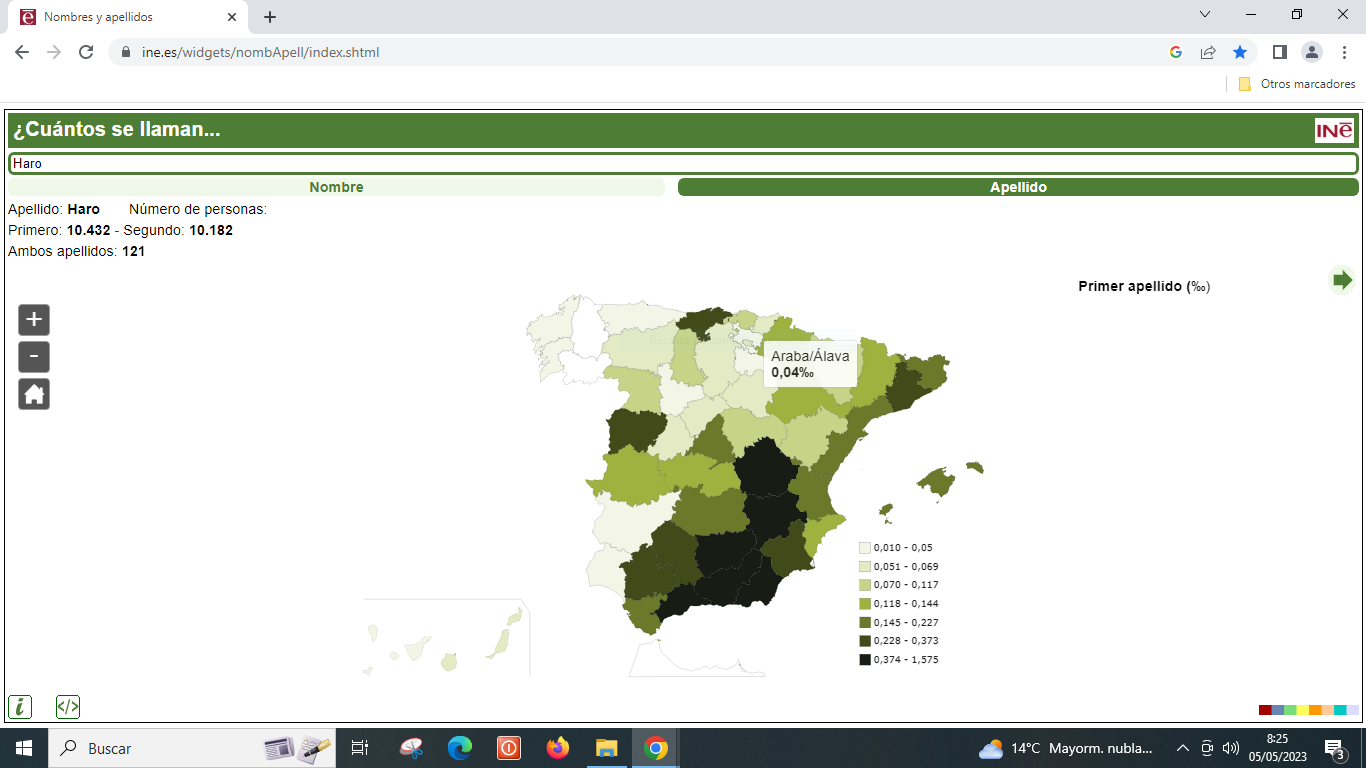Viewport: 1366px width, 768px height.
Task: Bookmark page with star icon
Action: (x=1240, y=52)
